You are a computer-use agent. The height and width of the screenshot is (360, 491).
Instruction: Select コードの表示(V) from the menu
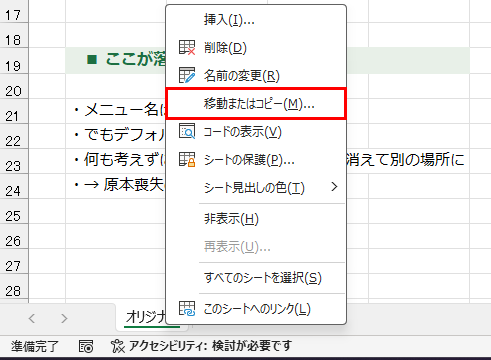256,132
